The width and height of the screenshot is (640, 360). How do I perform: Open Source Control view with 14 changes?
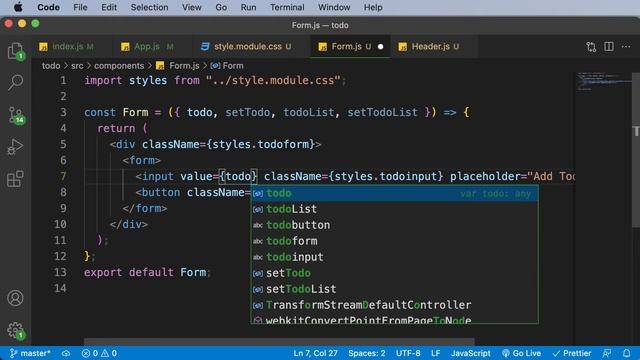coord(16,115)
